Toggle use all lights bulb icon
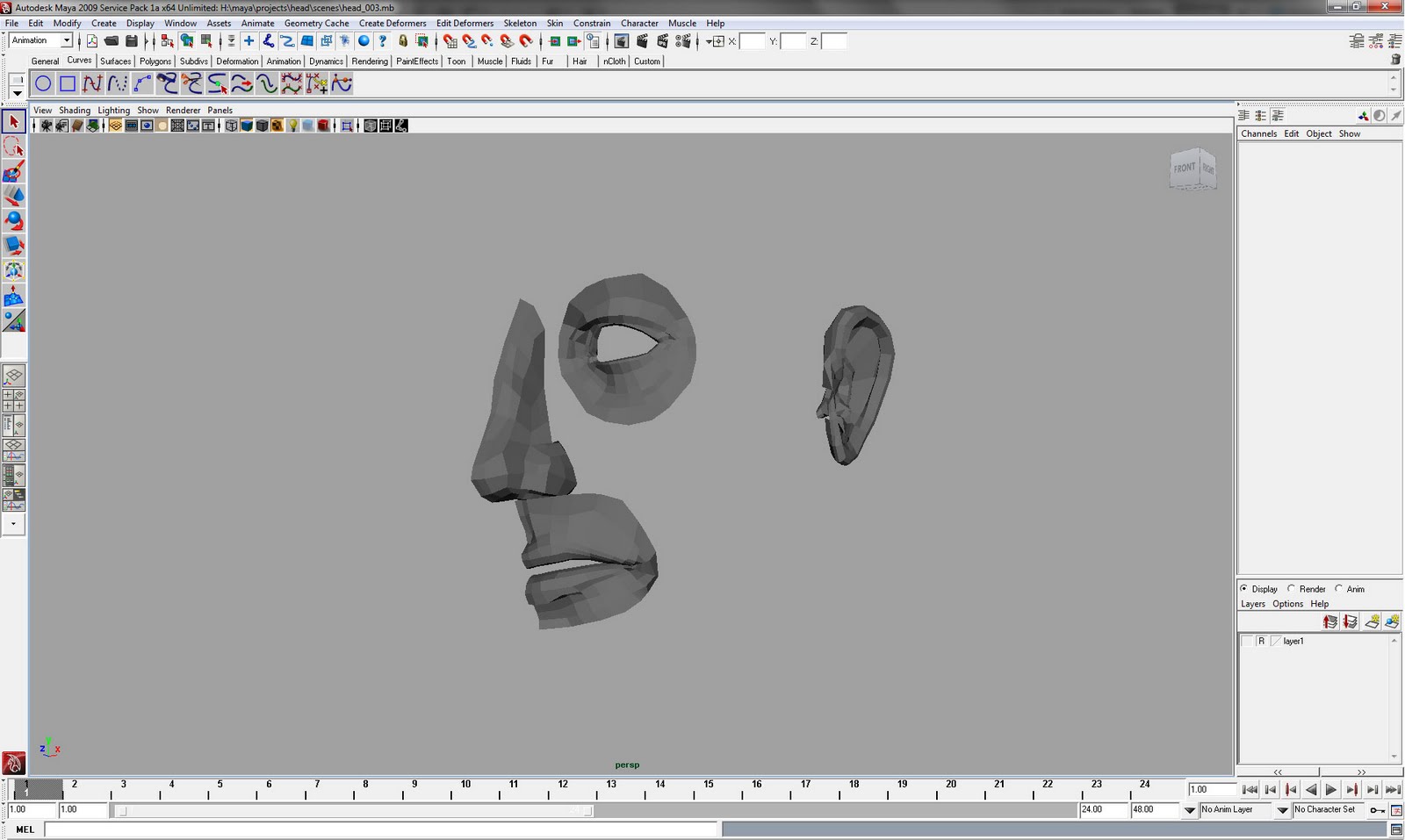The height and width of the screenshot is (840, 1405). (x=293, y=126)
